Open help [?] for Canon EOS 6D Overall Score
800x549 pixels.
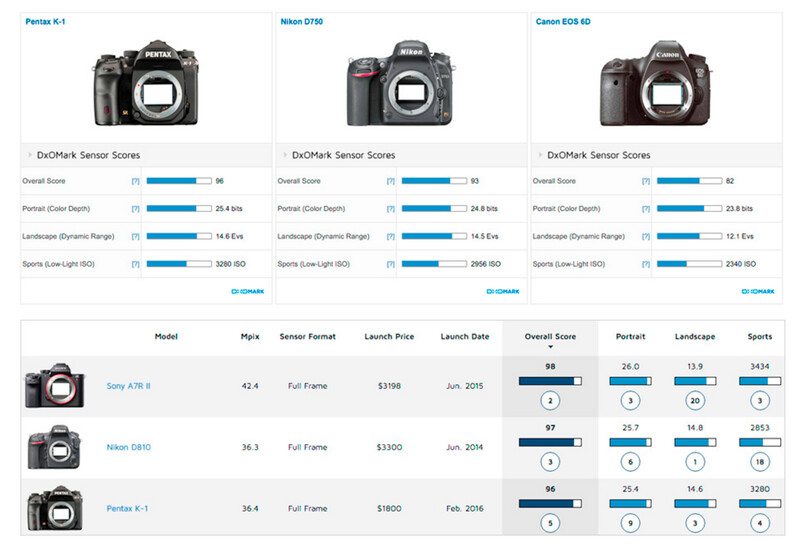point(645,181)
